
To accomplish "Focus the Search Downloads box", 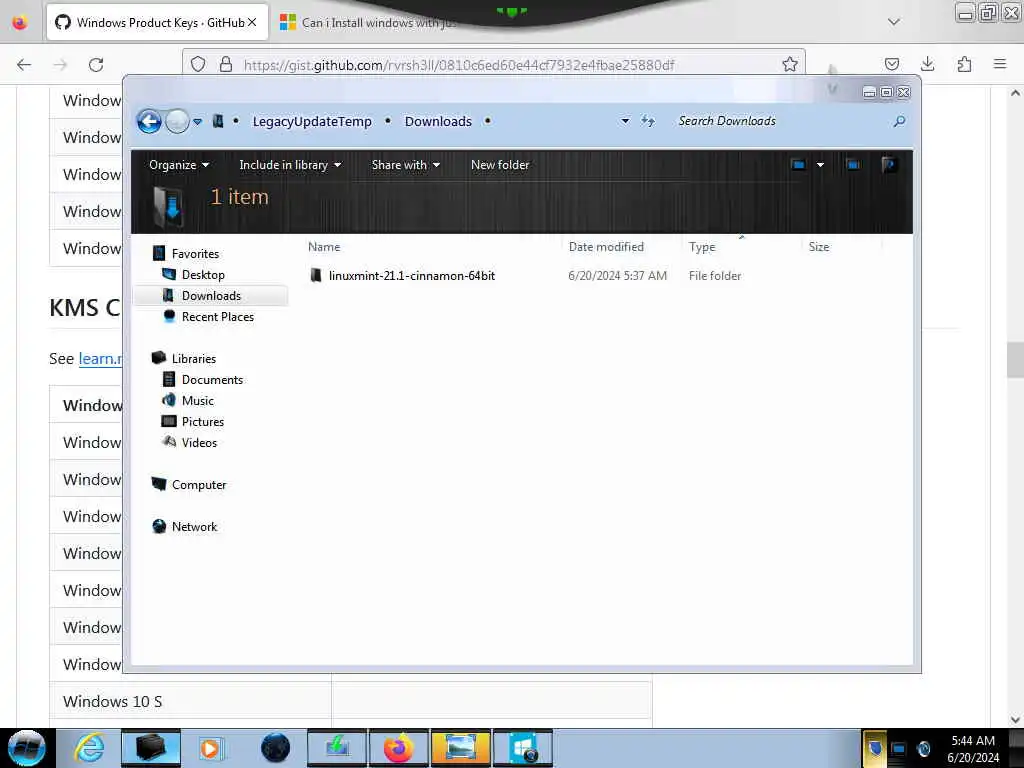I will click(x=780, y=121).
